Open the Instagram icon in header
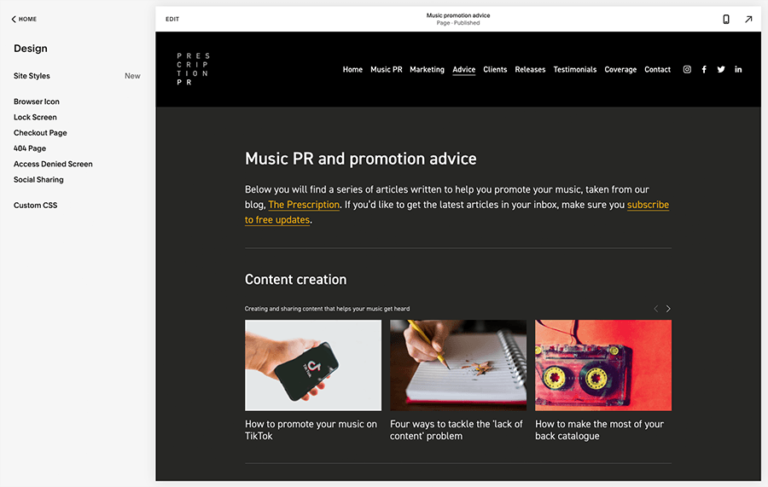This screenshot has height=487, width=768. point(687,70)
